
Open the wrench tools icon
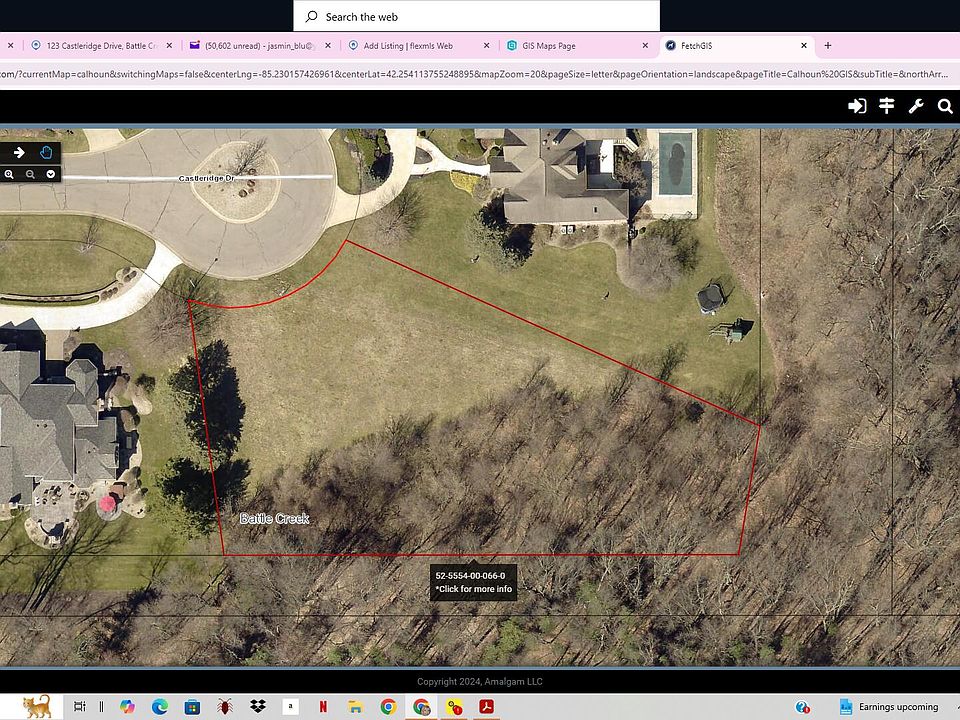click(x=916, y=107)
